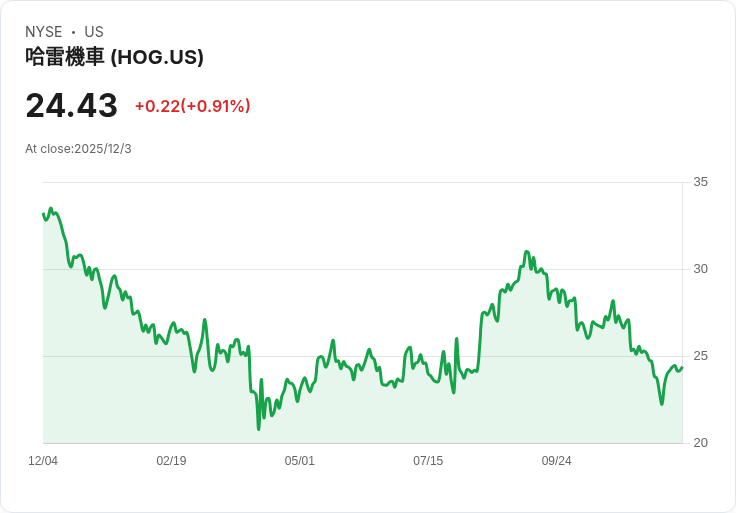
Task: Click the 02/19 date axis label
Action: point(171,461)
